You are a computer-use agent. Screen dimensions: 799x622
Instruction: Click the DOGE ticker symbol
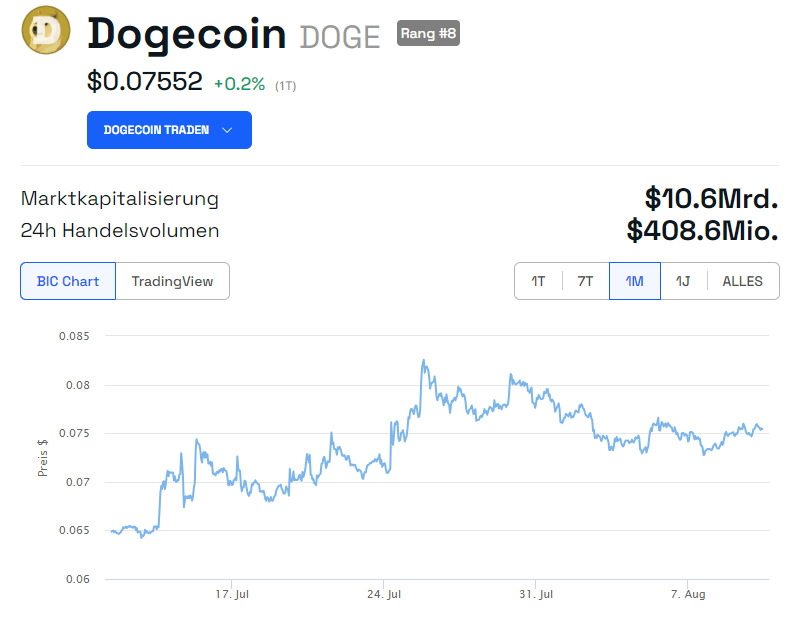[340, 38]
